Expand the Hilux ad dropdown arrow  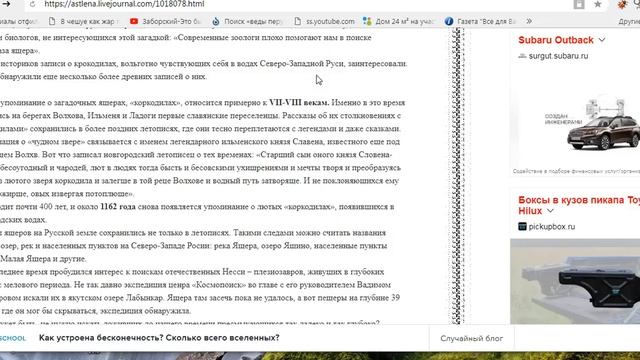pyautogui.click(x=550, y=211)
